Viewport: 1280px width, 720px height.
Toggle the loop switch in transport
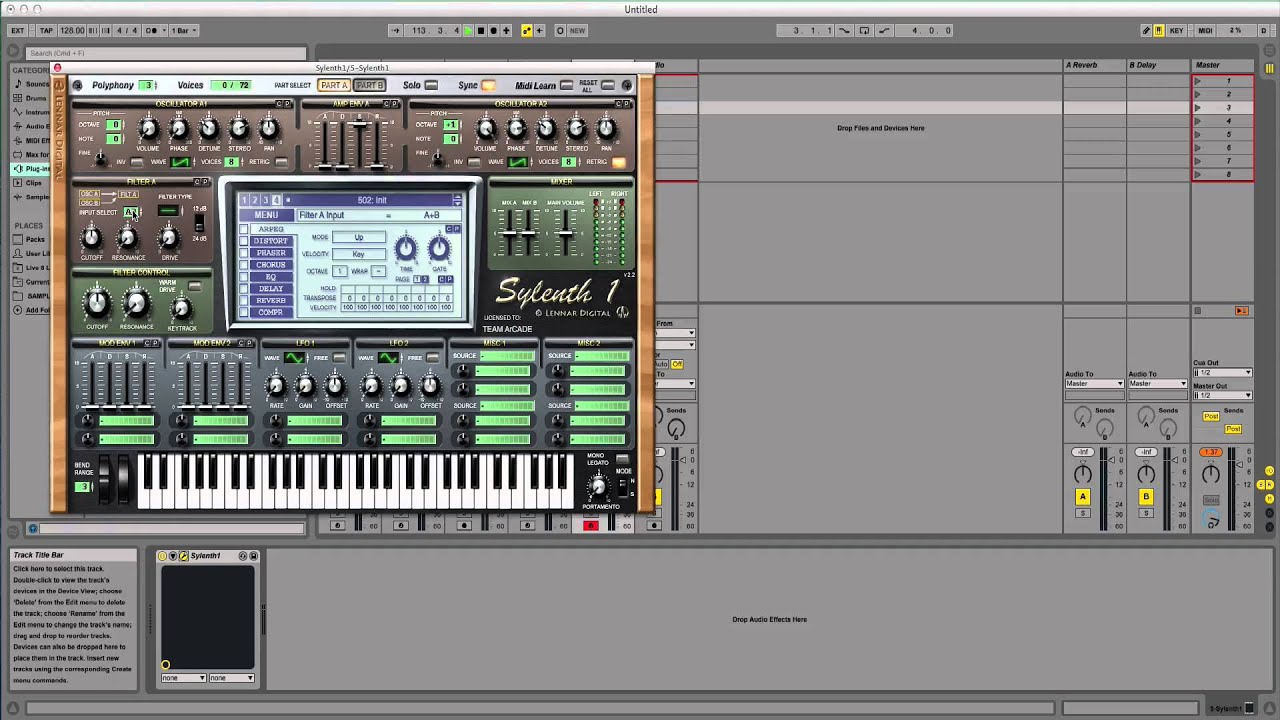click(x=864, y=30)
